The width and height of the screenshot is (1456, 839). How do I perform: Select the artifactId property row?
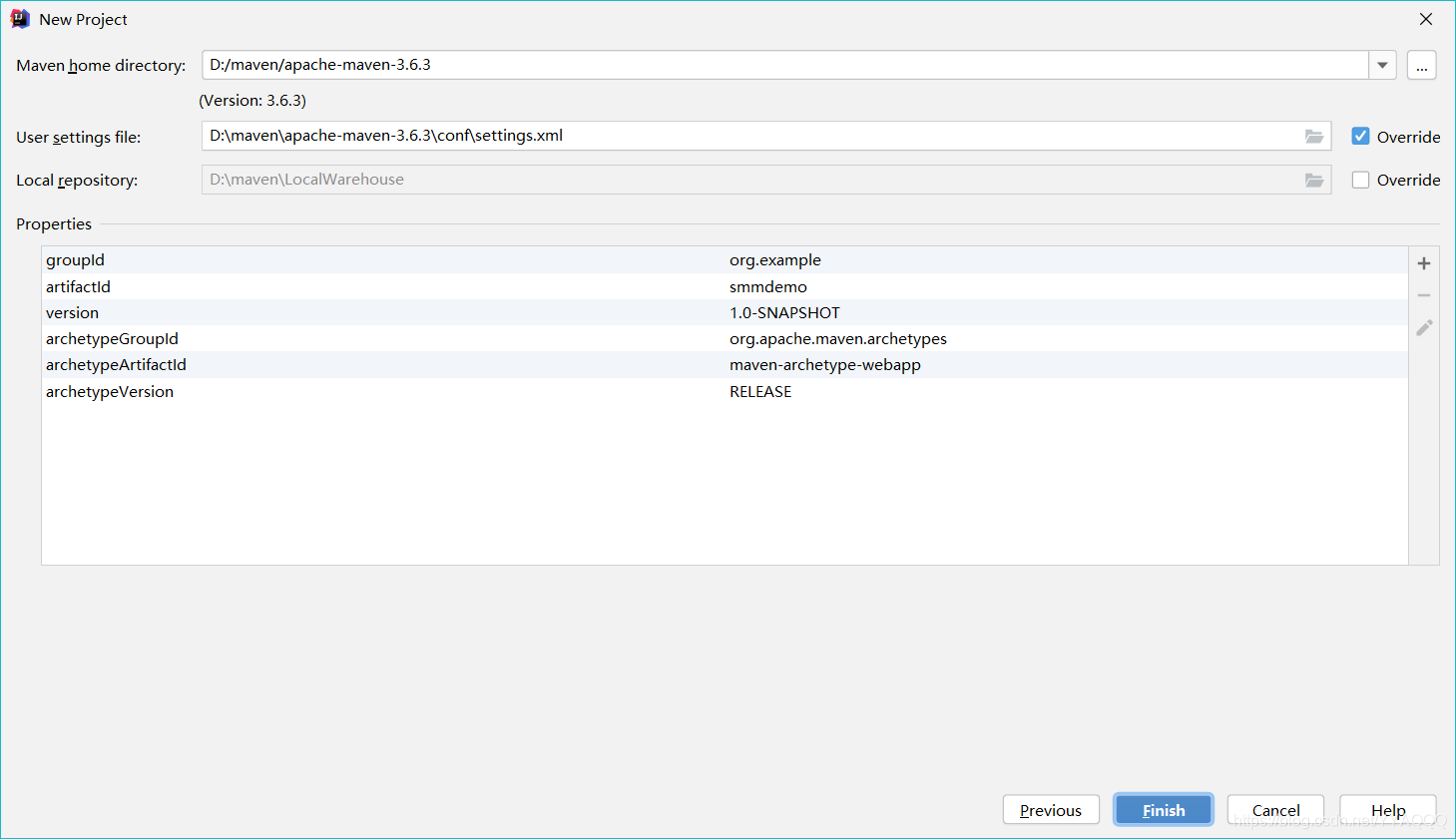(725, 286)
